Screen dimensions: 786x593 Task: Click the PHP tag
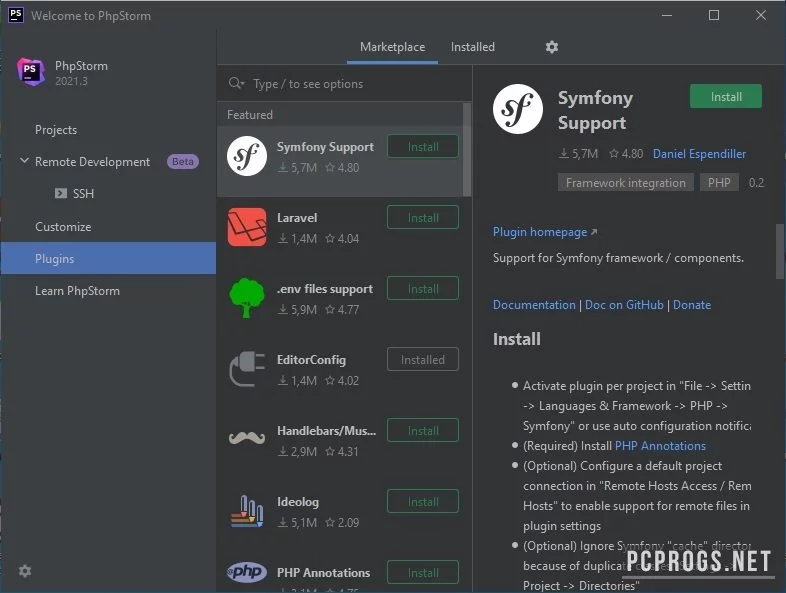(719, 182)
